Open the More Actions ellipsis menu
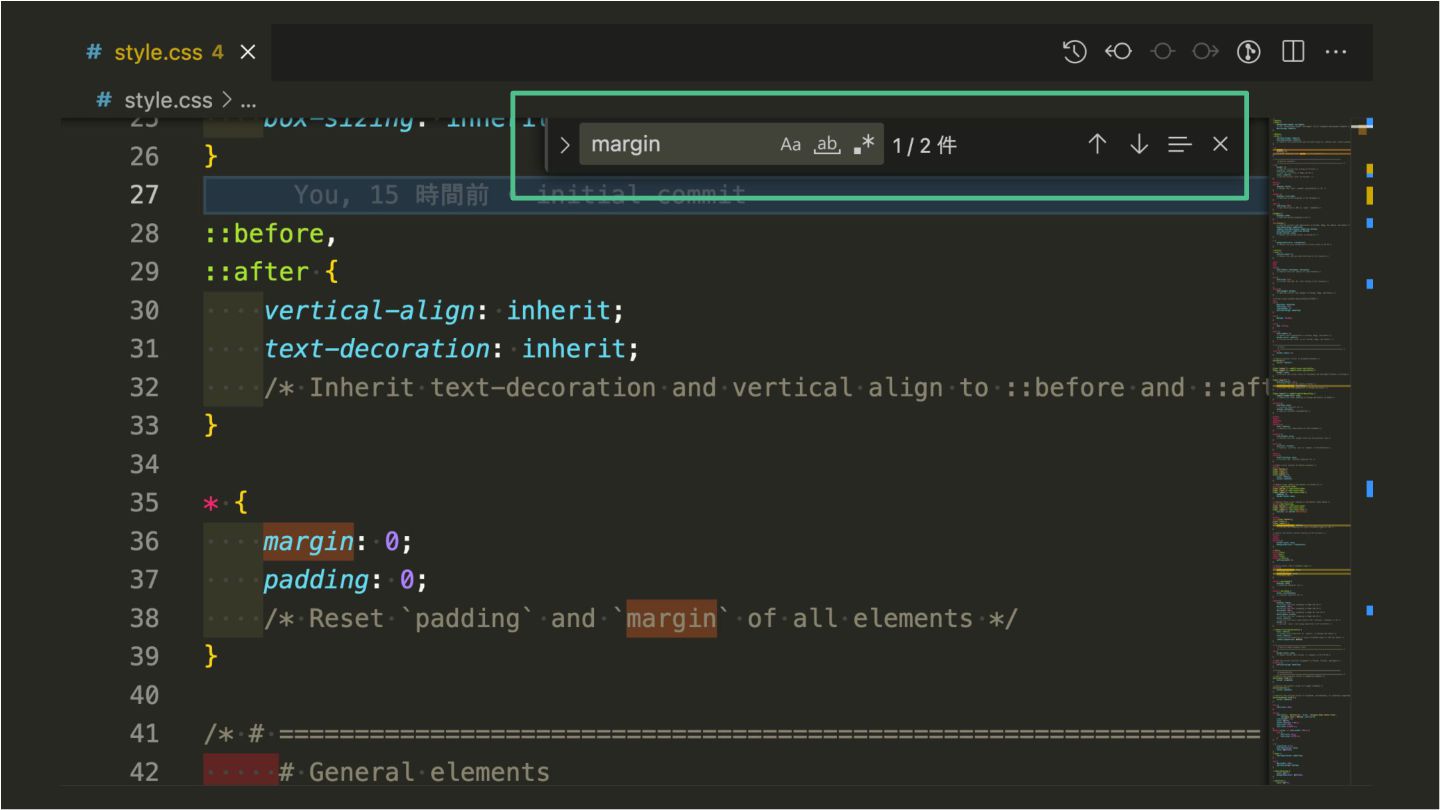The image size is (1440, 810). click(1336, 52)
